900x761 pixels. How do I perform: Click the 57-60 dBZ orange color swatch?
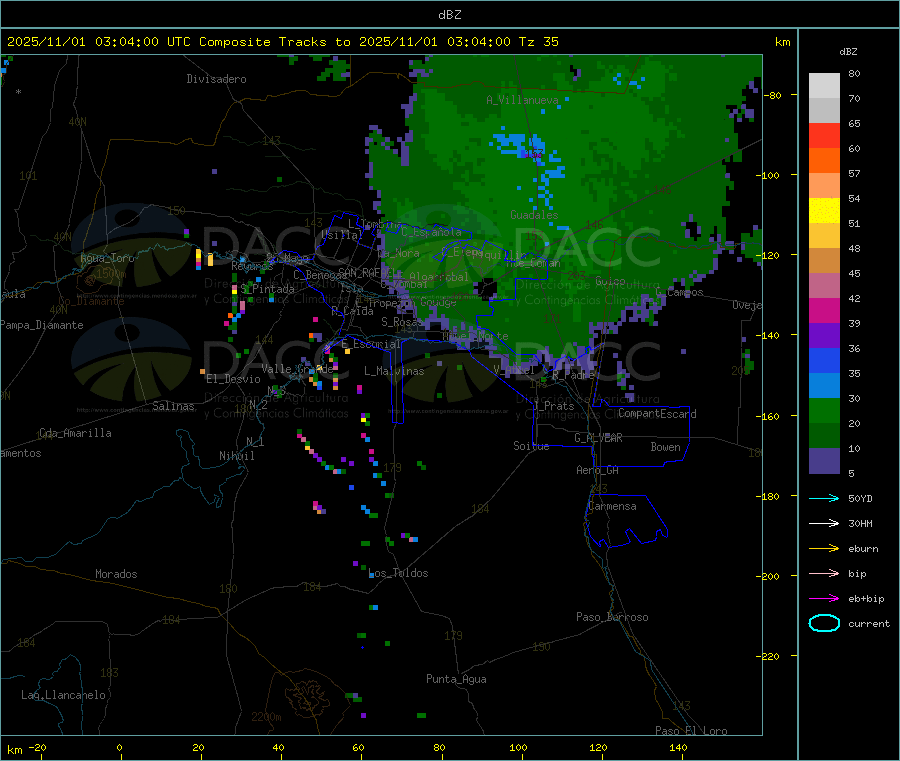click(824, 161)
